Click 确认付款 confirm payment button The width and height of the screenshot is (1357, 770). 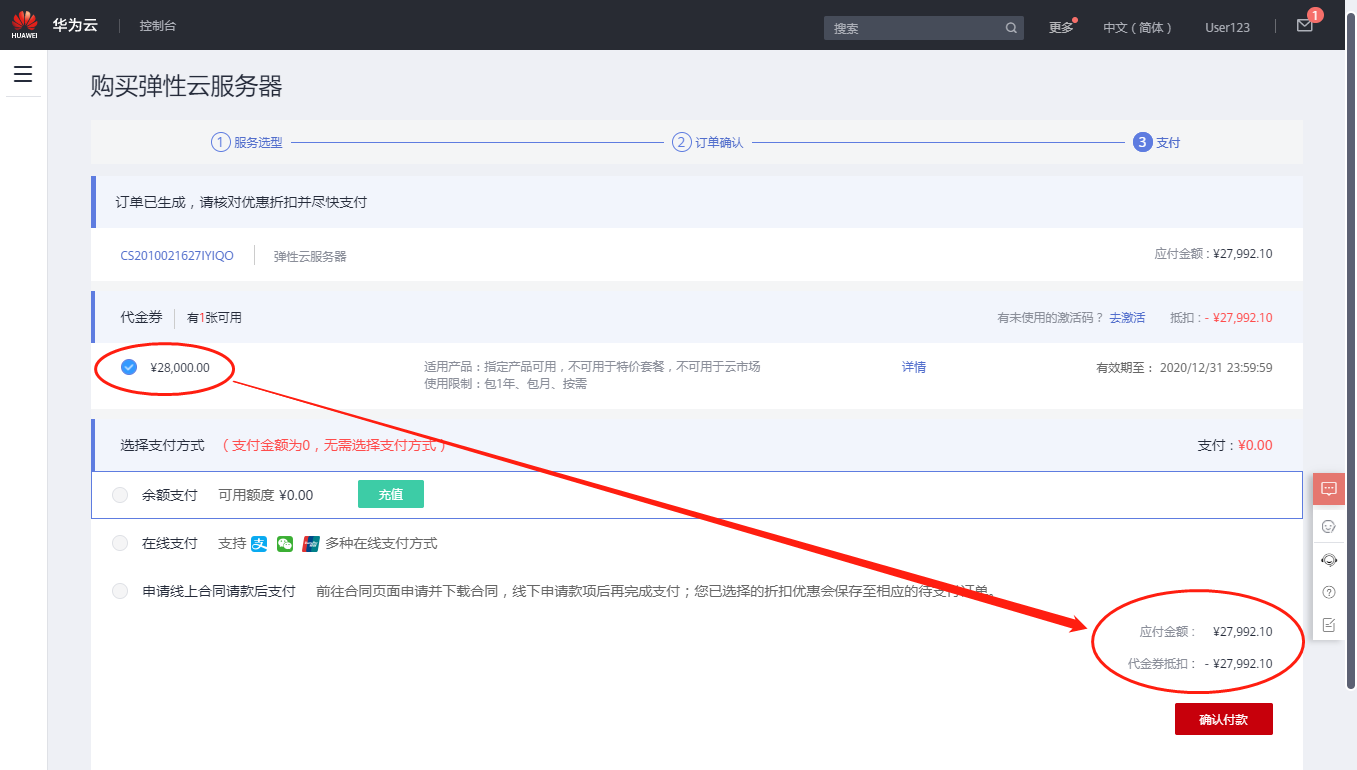(x=1224, y=719)
